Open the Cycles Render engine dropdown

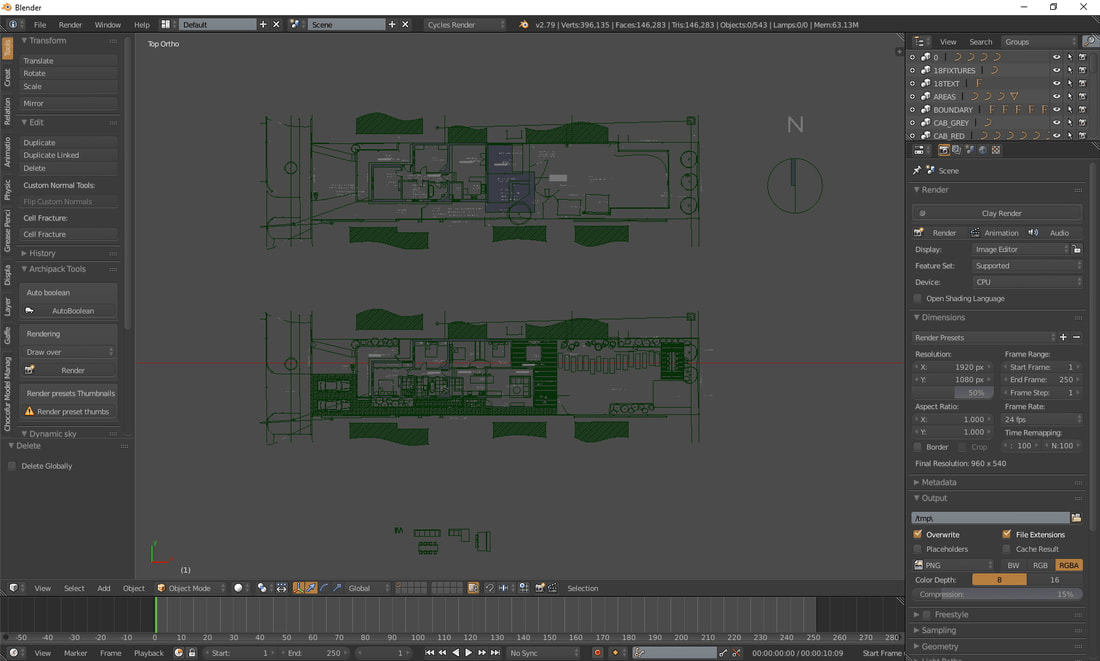pyautogui.click(x=466, y=24)
